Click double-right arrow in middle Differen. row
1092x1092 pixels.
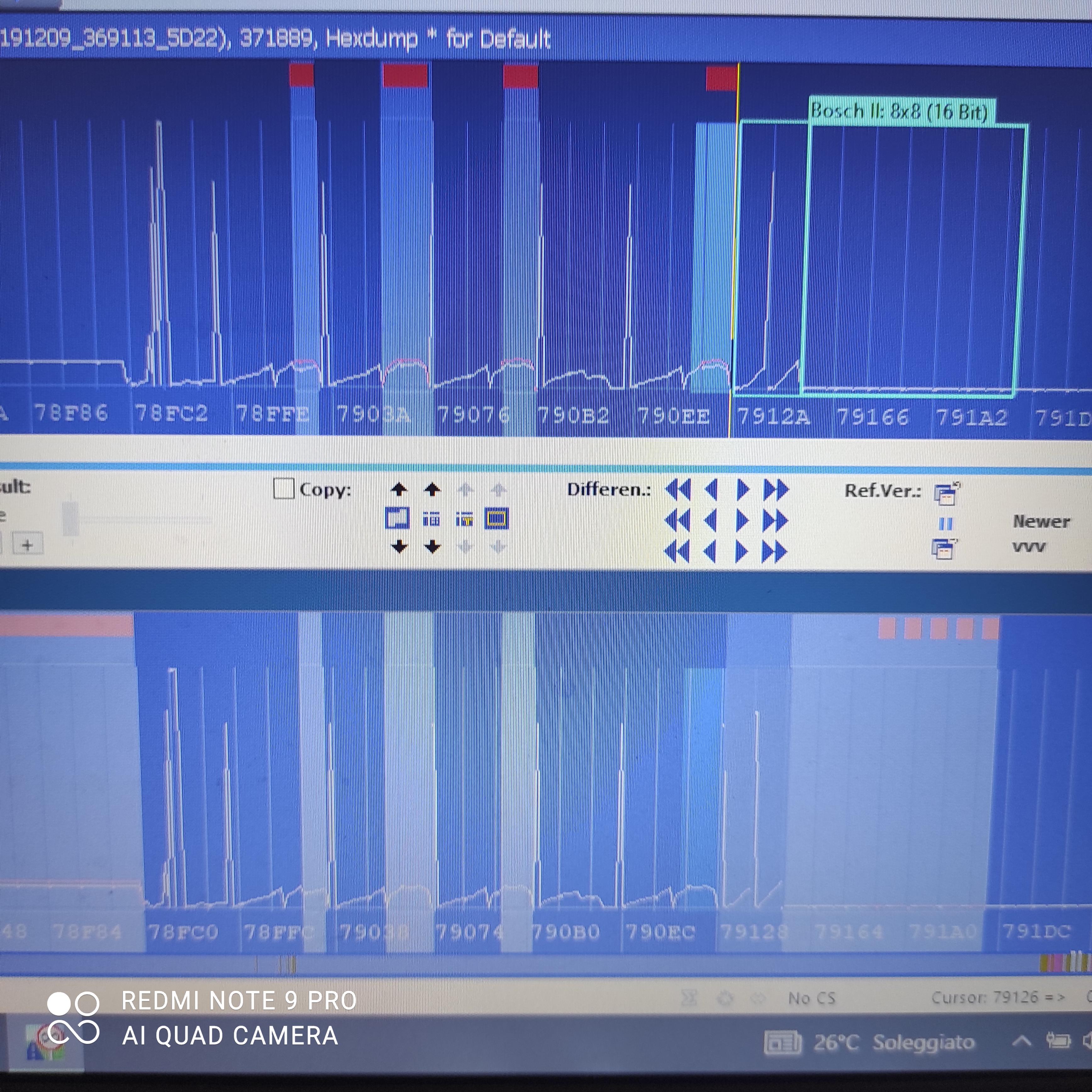[x=775, y=521]
